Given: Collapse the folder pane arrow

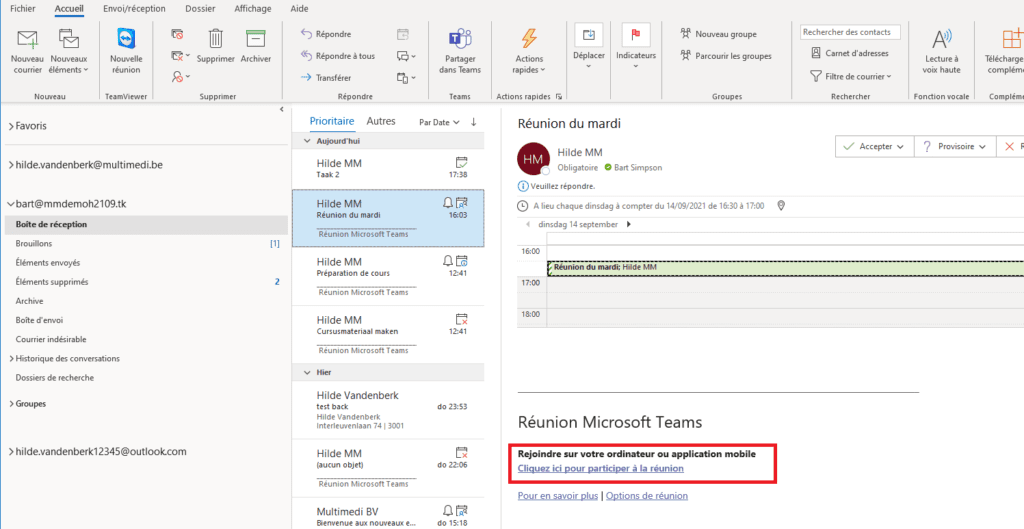Looking at the screenshot, I should (281, 110).
